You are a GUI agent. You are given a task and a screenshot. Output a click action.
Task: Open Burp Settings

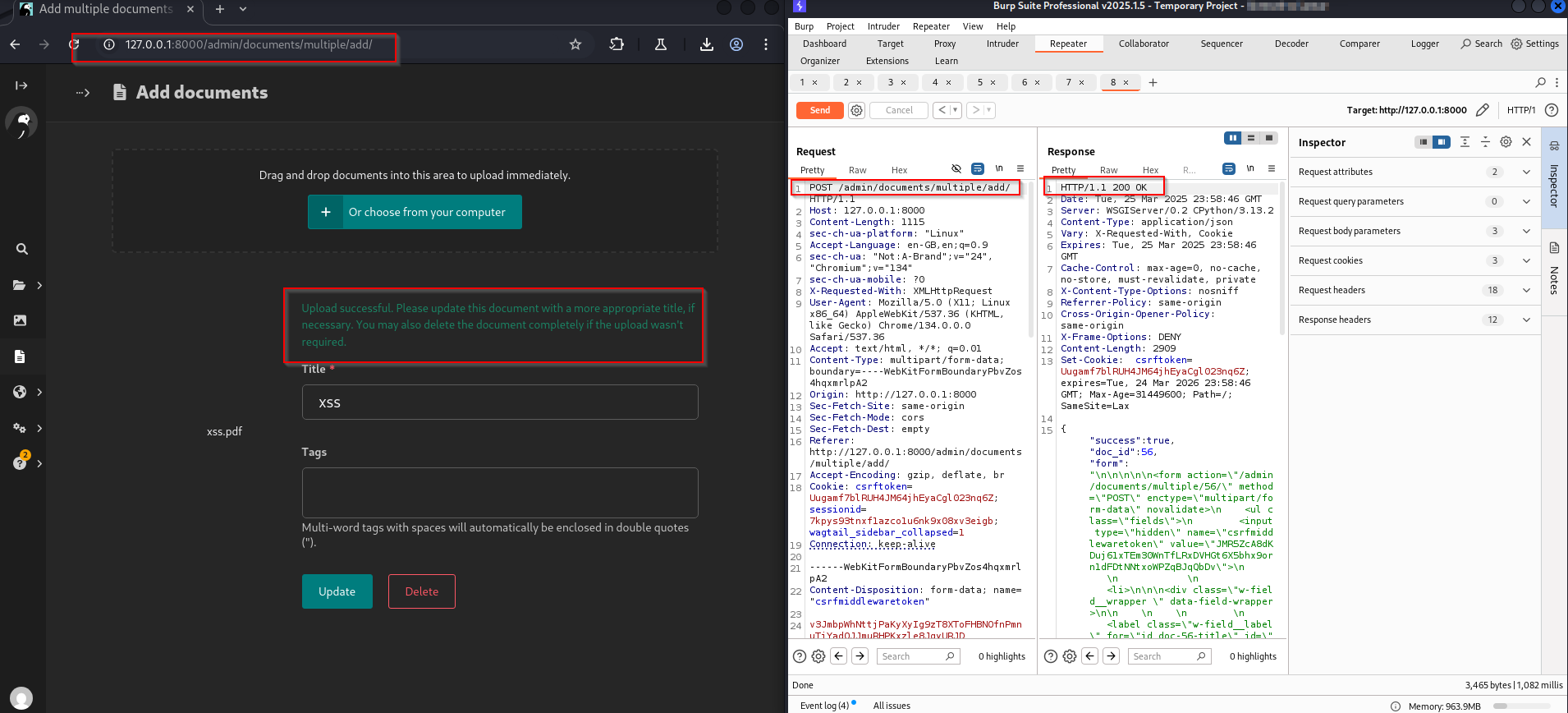click(1535, 44)
